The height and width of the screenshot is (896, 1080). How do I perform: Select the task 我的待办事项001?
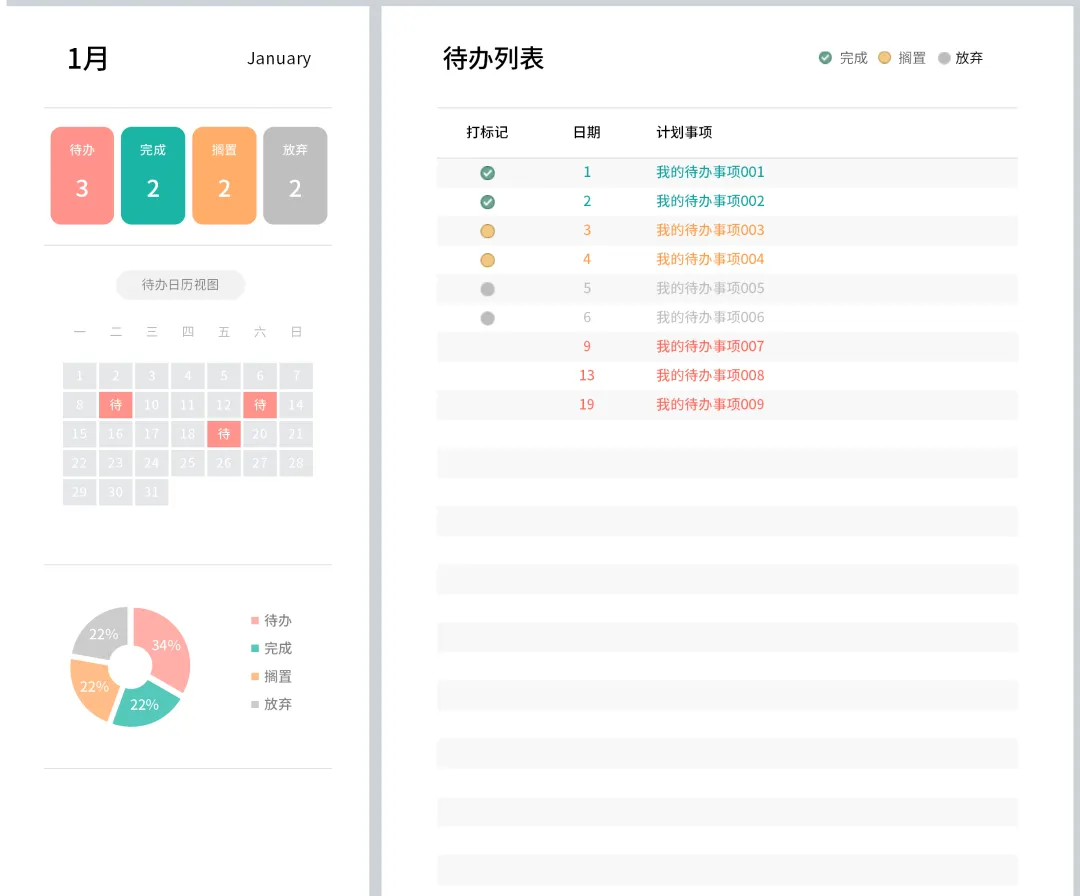[710, 172]
